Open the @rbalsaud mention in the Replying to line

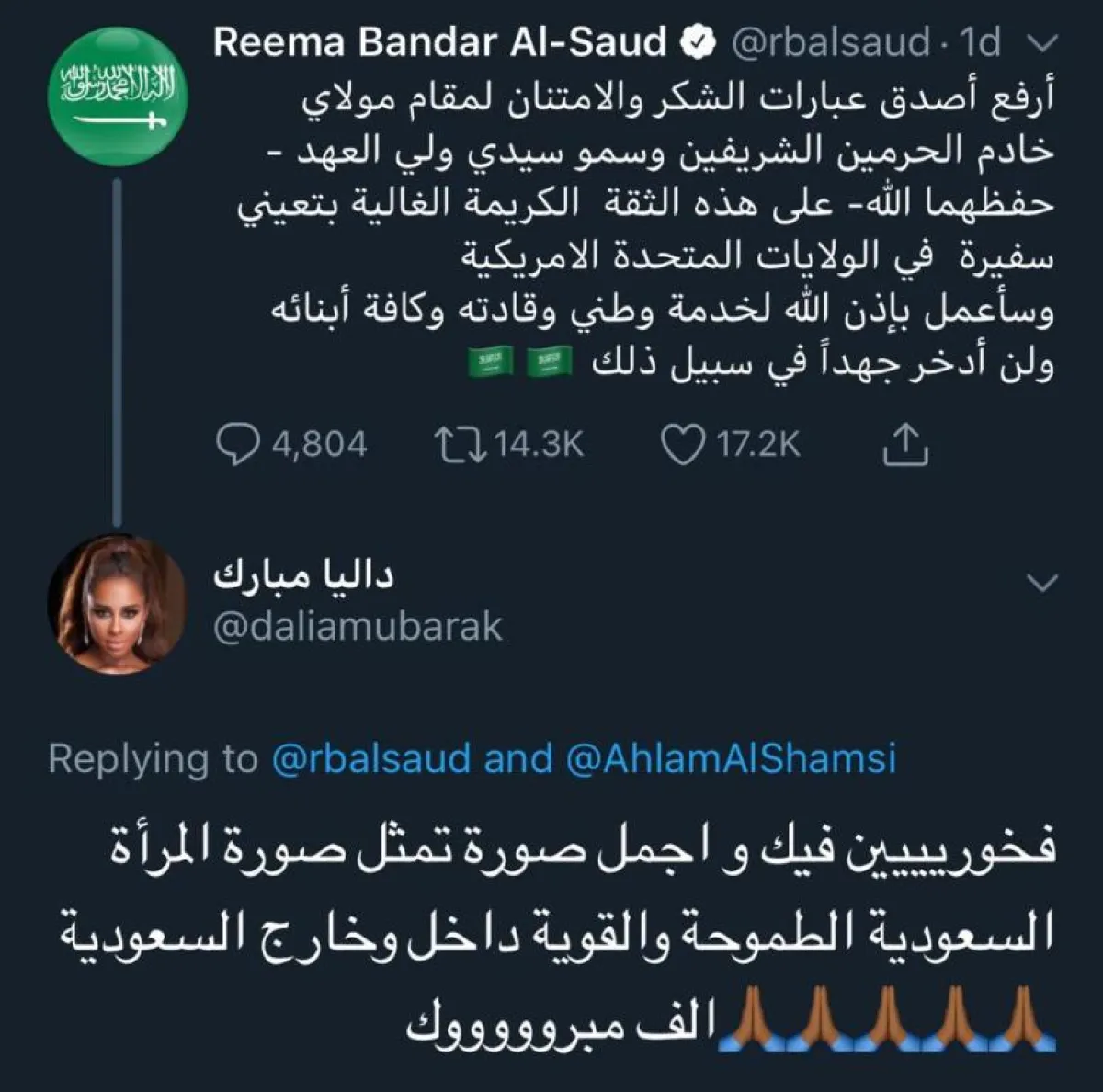coord(371,759)
